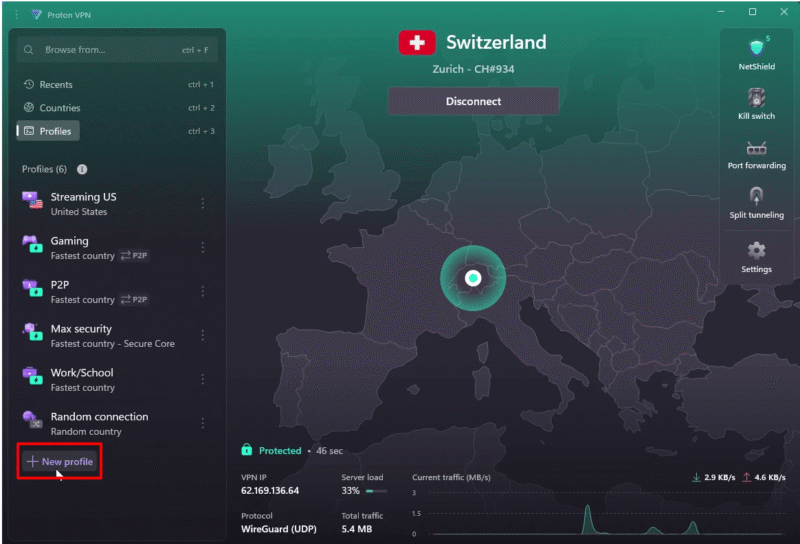This screenshot has height=544, width=800.
Task: Open options menu for Streaming US
Action: pyautogui.click(x=203, y=203)
